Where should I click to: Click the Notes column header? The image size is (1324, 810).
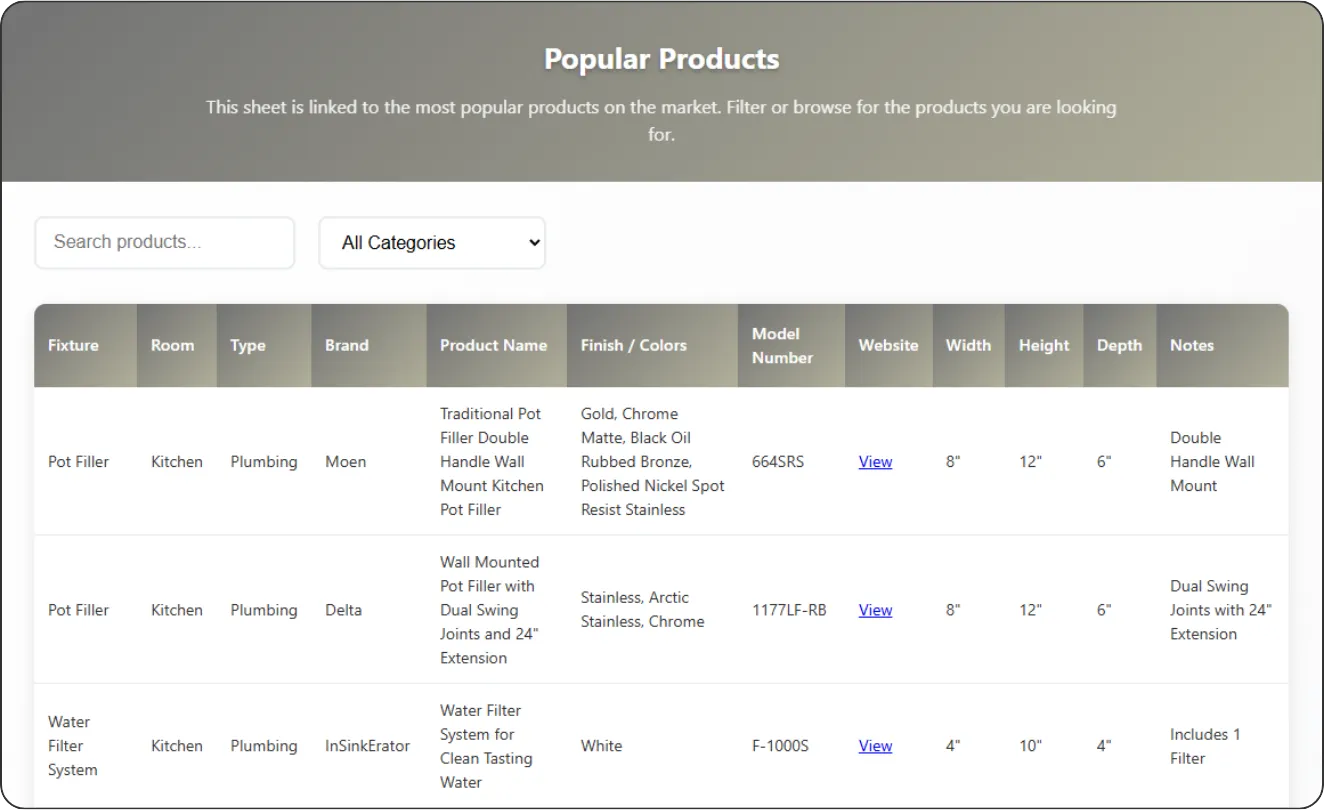(x=1191, y=346)
